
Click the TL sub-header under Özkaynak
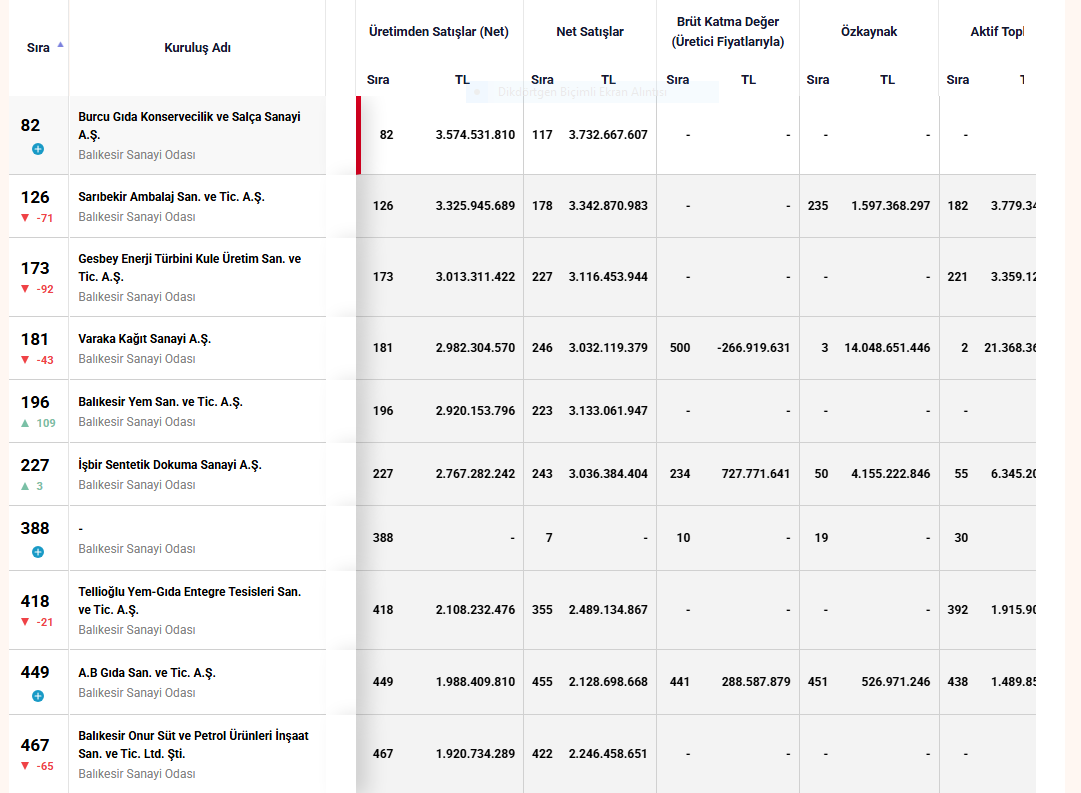[887, 80]
